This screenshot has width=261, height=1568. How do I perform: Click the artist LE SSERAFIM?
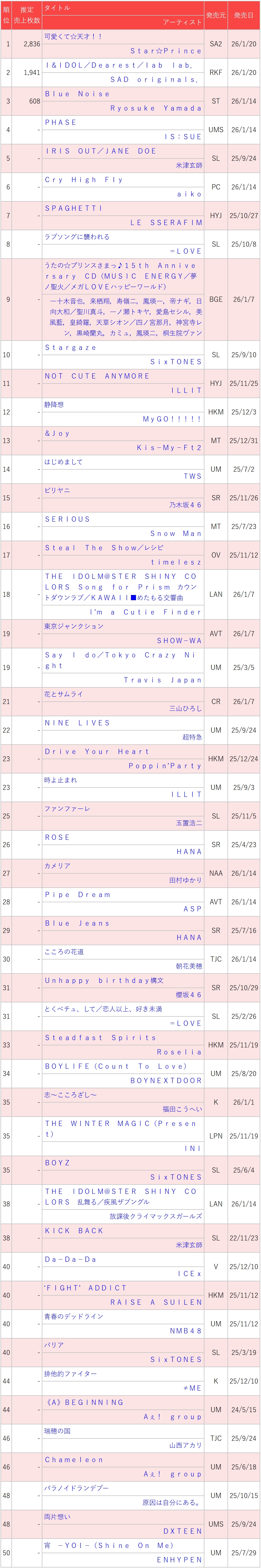(166, 223)
